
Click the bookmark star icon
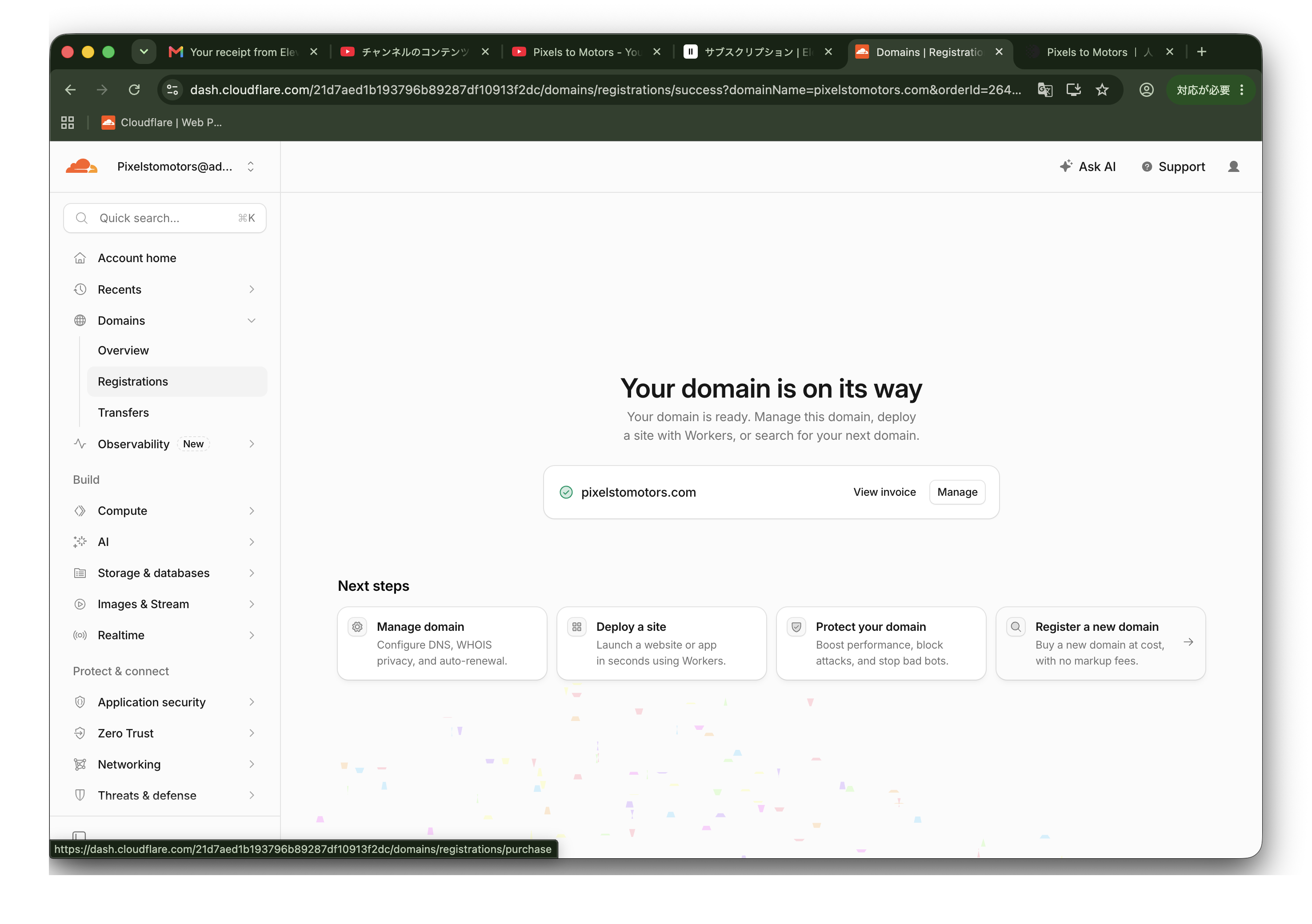coord(1102,90)
